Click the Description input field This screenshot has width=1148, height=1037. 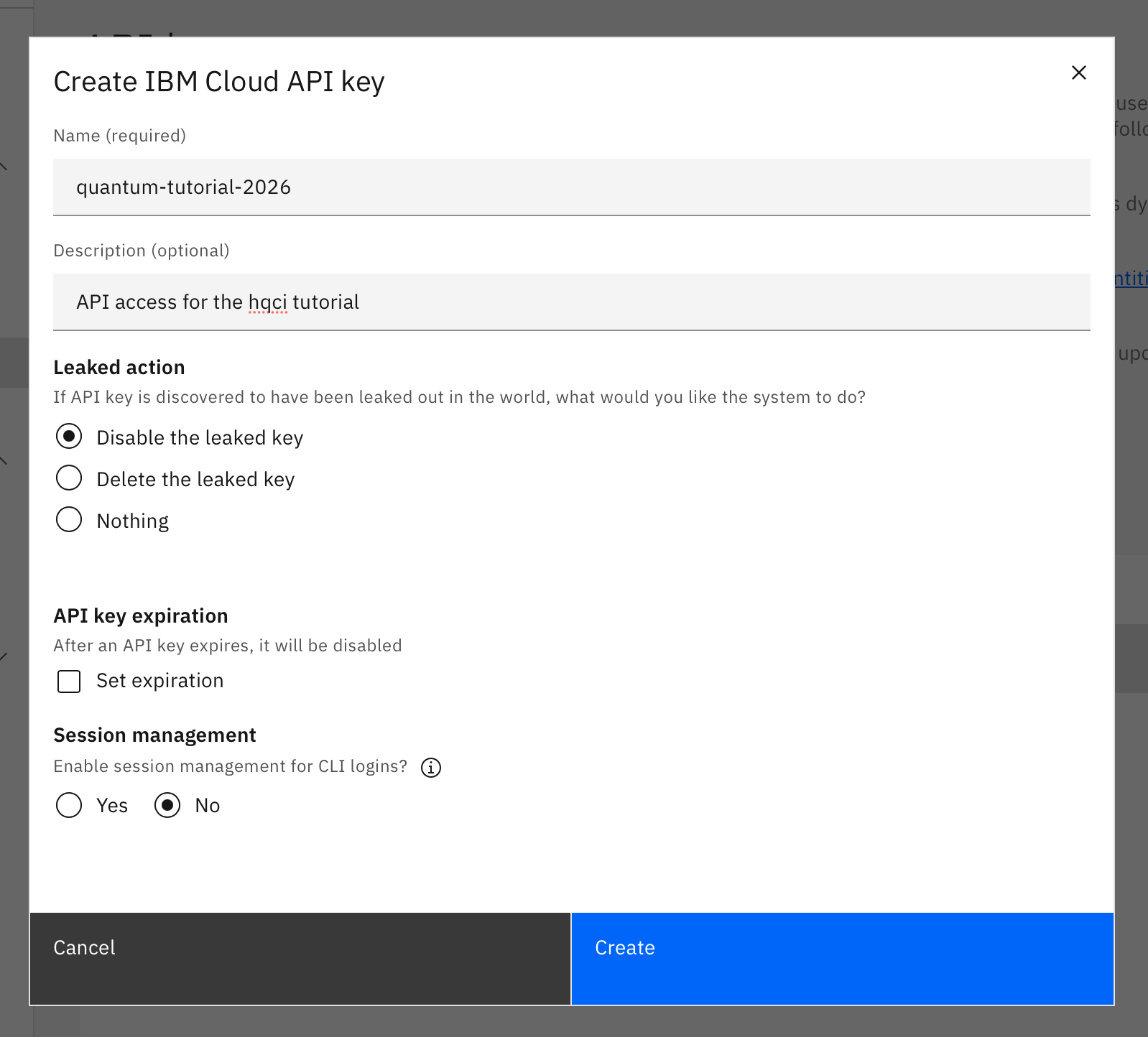pyautogui.click(x=572, y=302)
